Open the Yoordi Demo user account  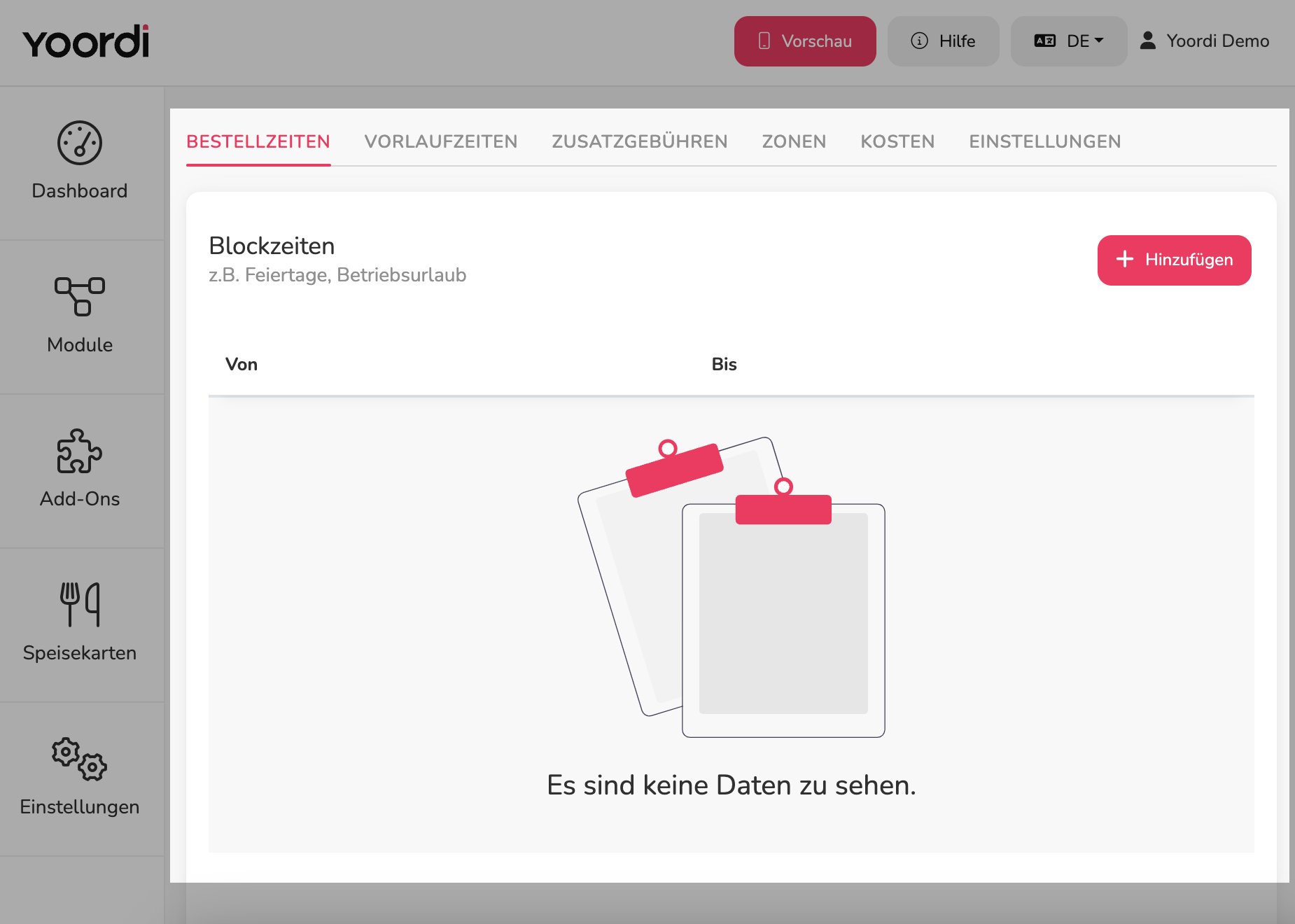coord(1204,41)
